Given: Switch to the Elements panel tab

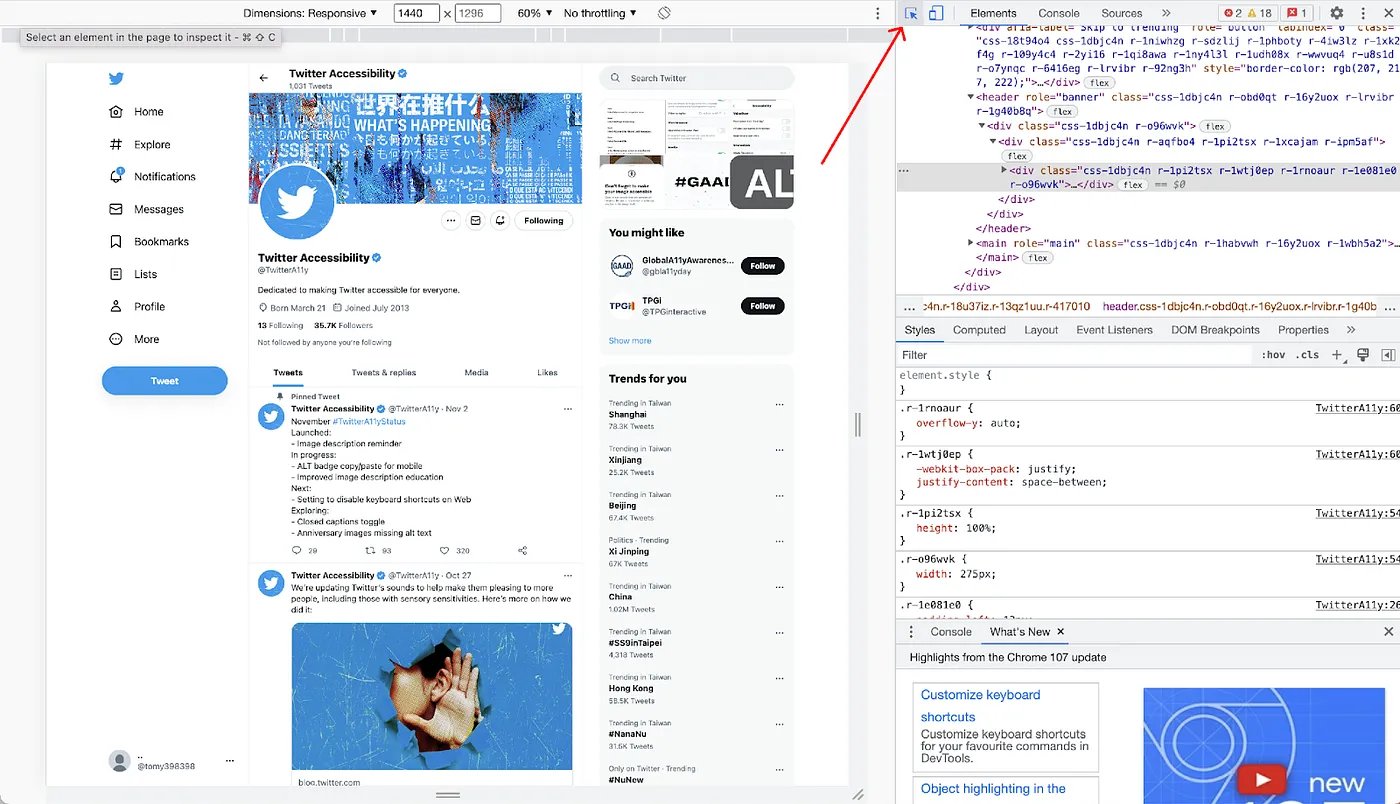Looking at the screenshot, I should [x=993, y=13].
